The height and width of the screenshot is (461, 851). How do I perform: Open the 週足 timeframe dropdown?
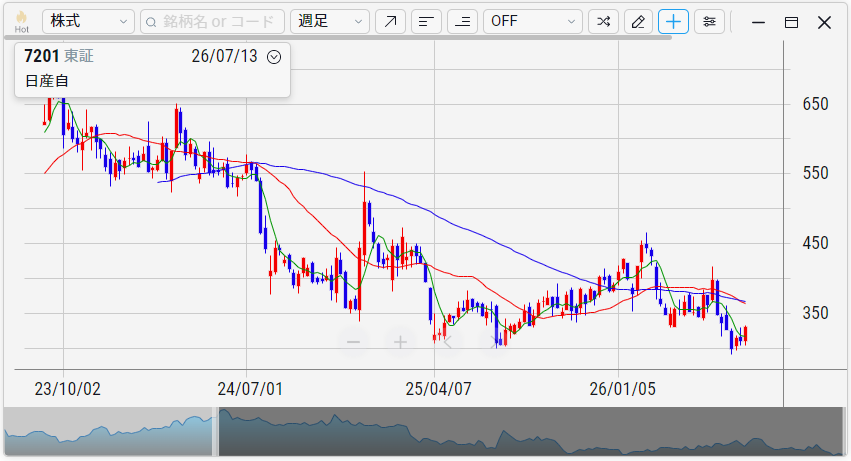pyautogui.click(x=330, y=22)
